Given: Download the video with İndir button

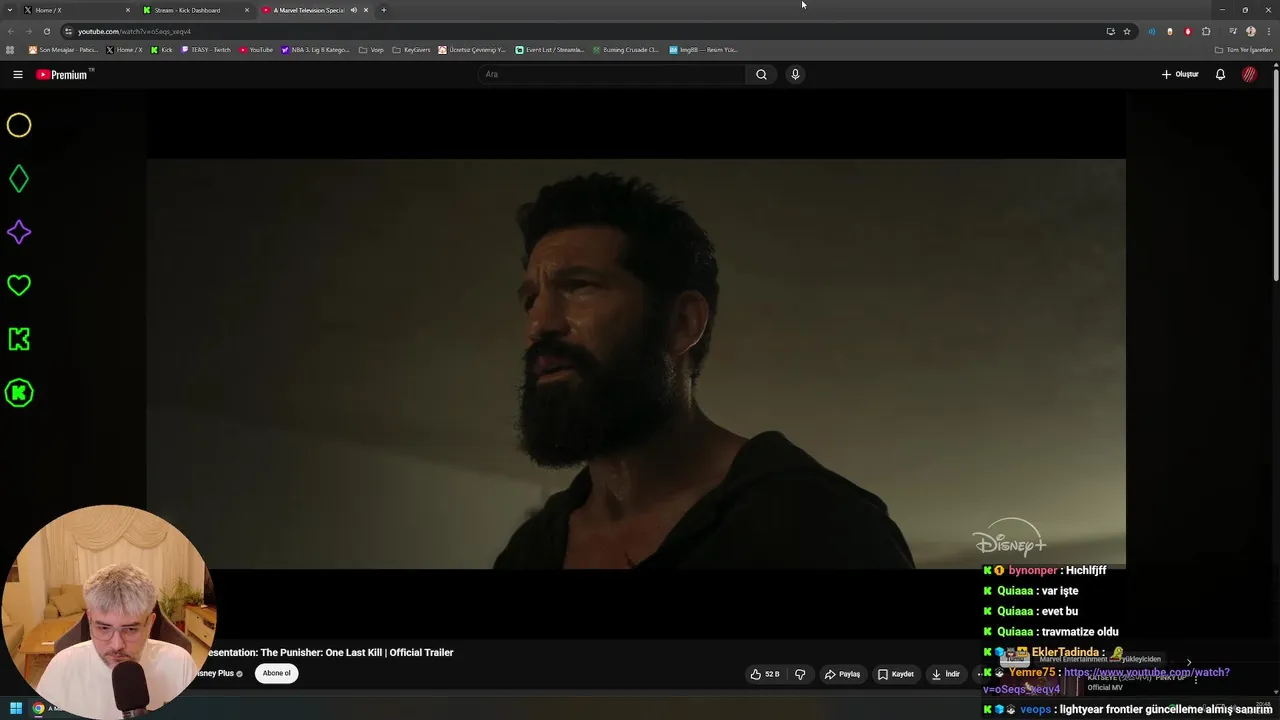Looking at the screenshot, I should pos(945,674).
